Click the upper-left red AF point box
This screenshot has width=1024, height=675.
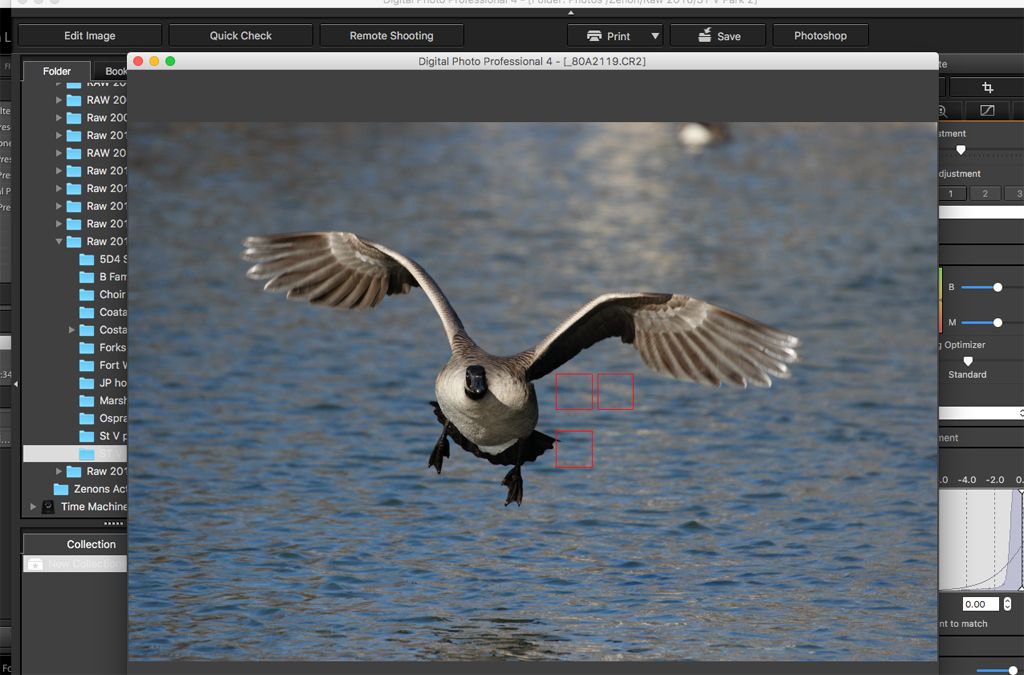tap(575, 391)
